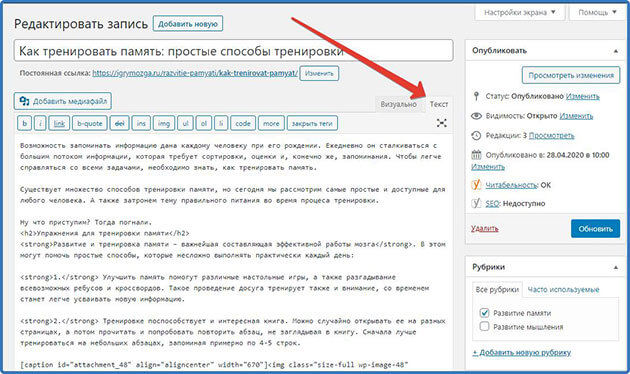630x374 pixels.
Task: Click Изменить button next to permalink
Action: tap(319, 74)
